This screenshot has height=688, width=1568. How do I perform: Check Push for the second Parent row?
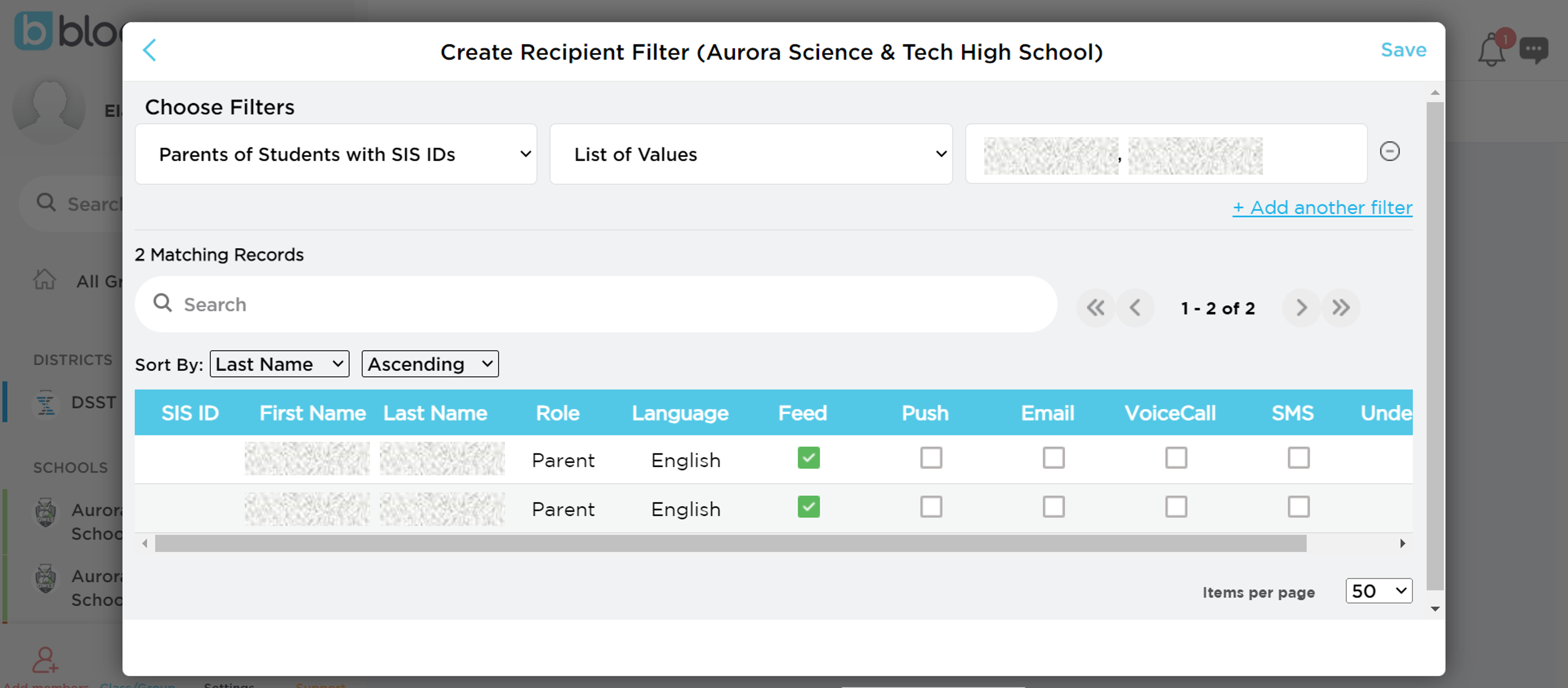pos(931,507)
